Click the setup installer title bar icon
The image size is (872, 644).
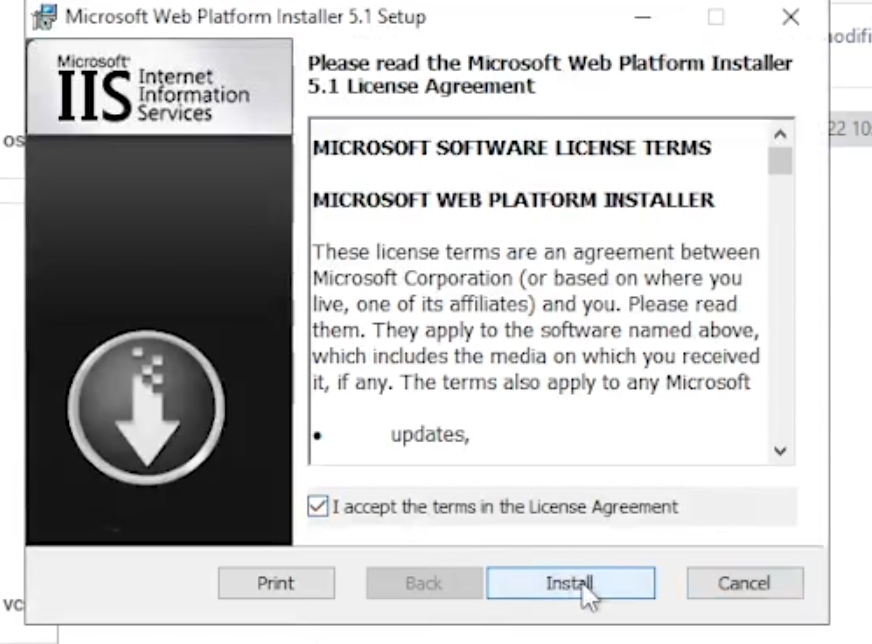coord(44,17)
